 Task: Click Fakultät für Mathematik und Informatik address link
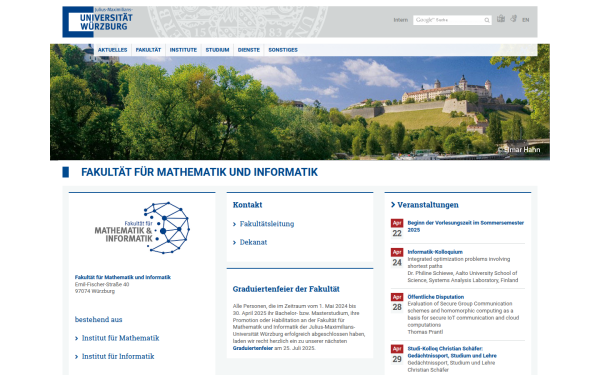coord(122,277)
